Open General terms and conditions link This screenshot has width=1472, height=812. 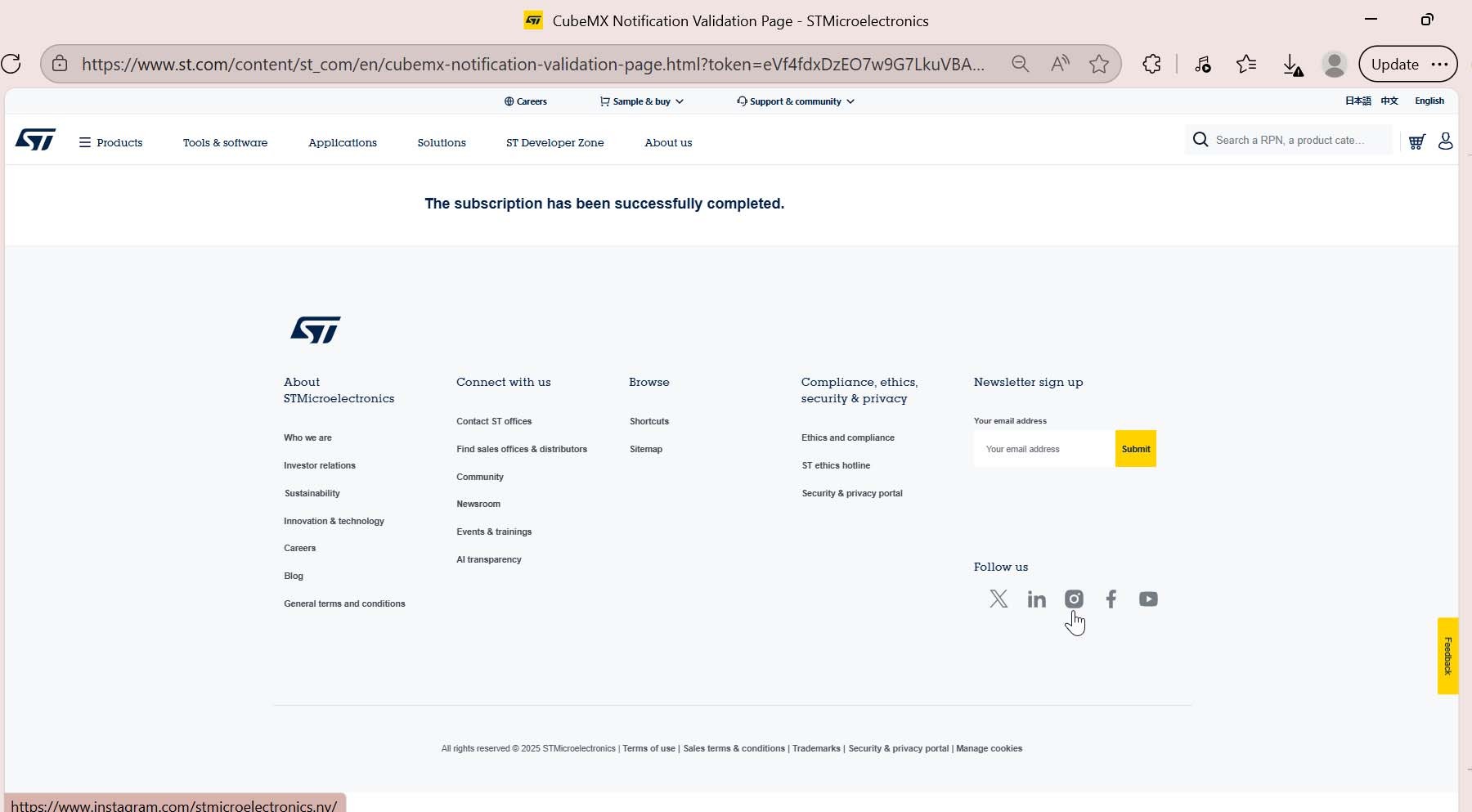coord(344,603)
